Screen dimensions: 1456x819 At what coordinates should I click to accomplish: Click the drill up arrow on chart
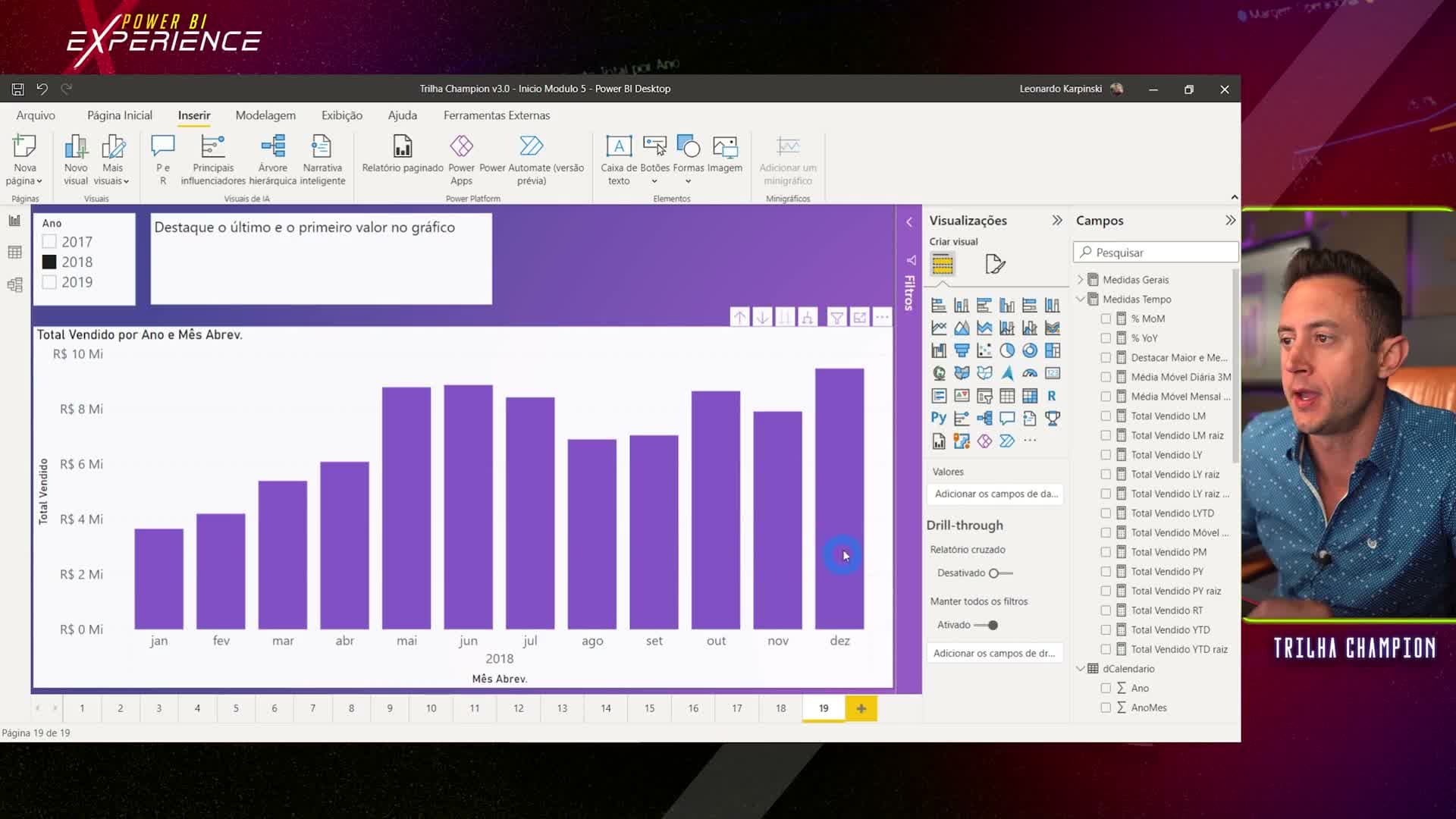[740, 318]
